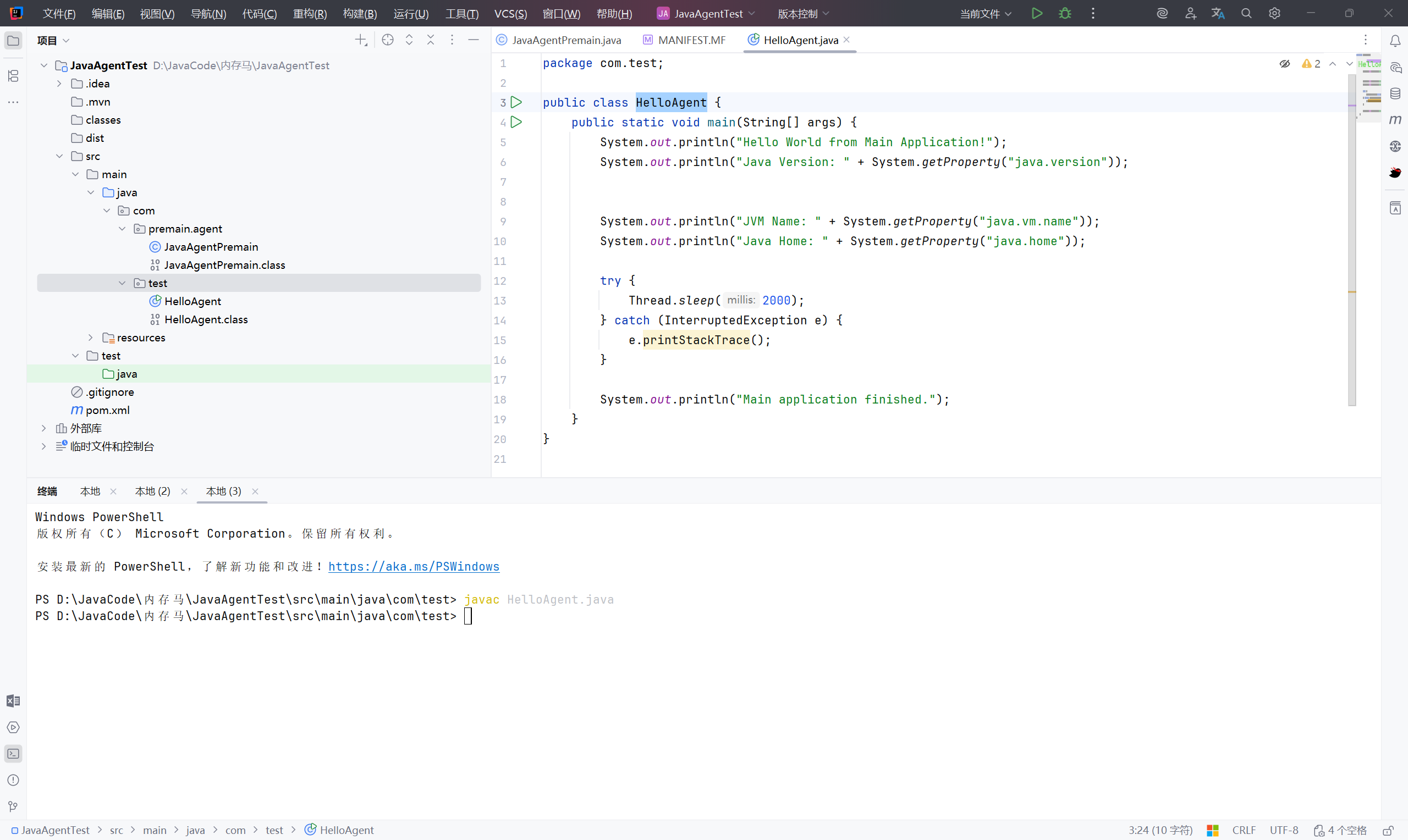Open the Database tool window icon

pyautogui.click(x=1395, y=93)
